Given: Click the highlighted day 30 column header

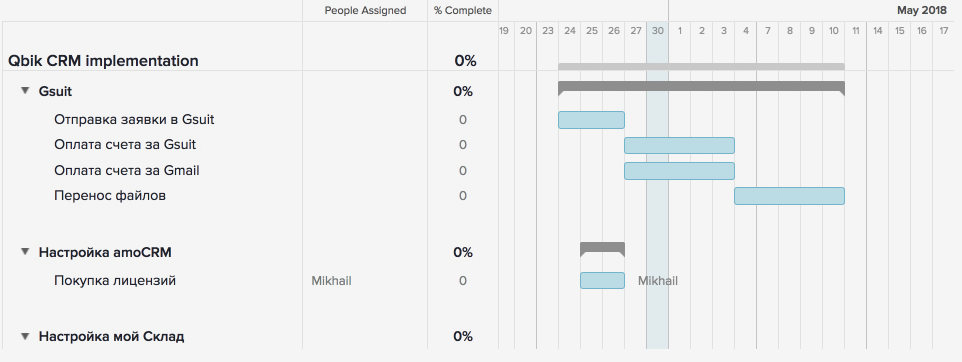Looking at the screenshot, I should pyautogui.click(x=657, y=31).
